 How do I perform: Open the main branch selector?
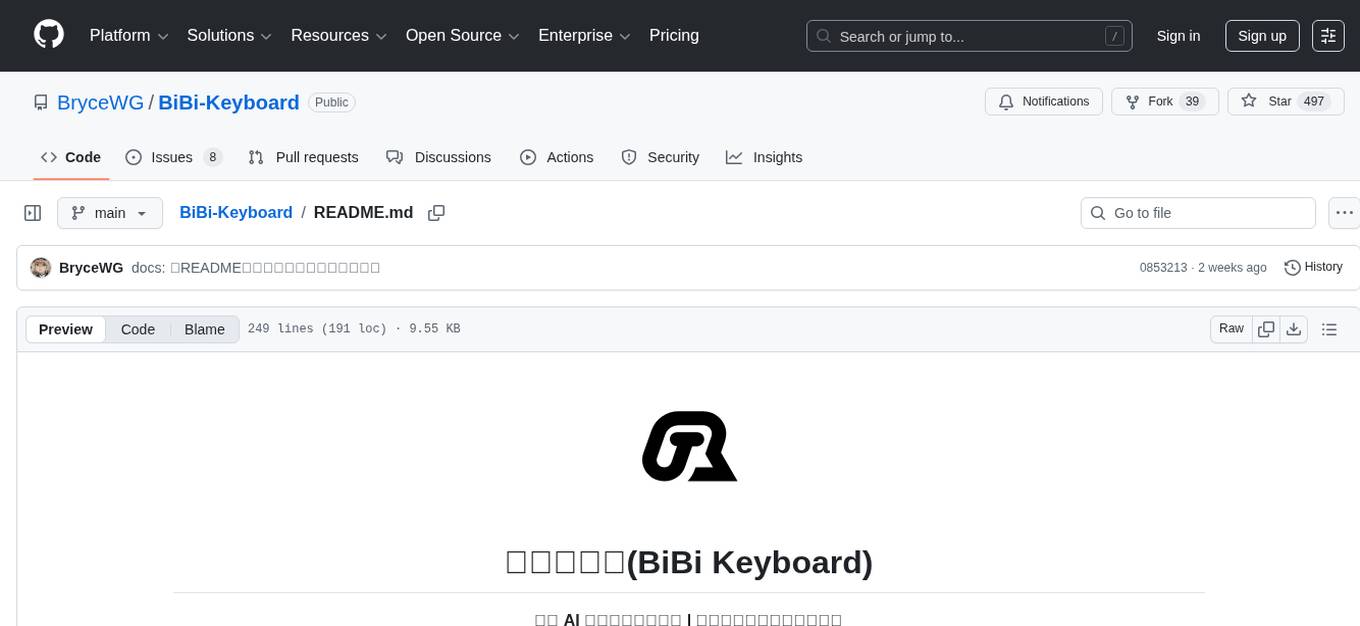pos(110,213)
